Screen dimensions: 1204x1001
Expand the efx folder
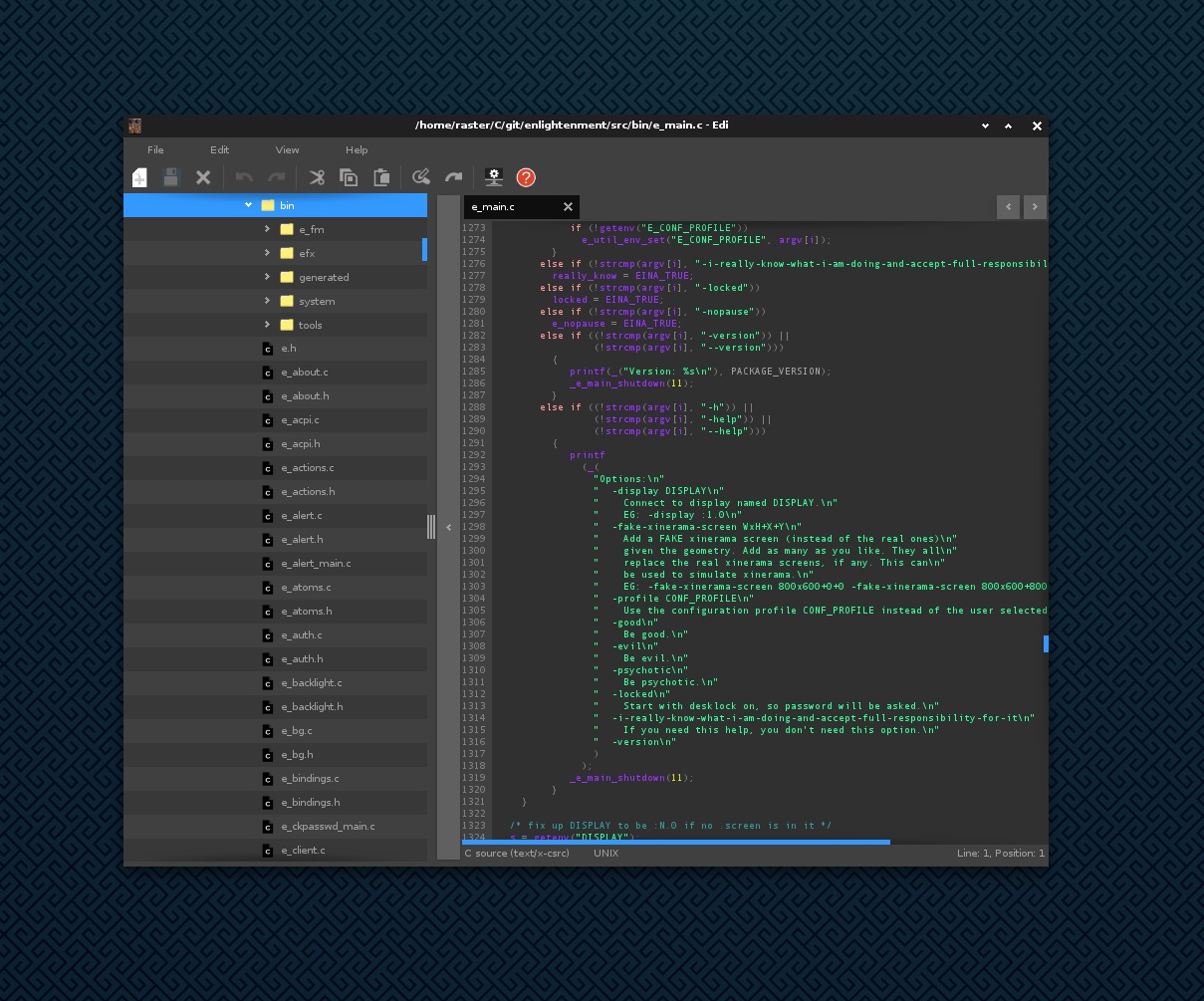pos(267,253)
